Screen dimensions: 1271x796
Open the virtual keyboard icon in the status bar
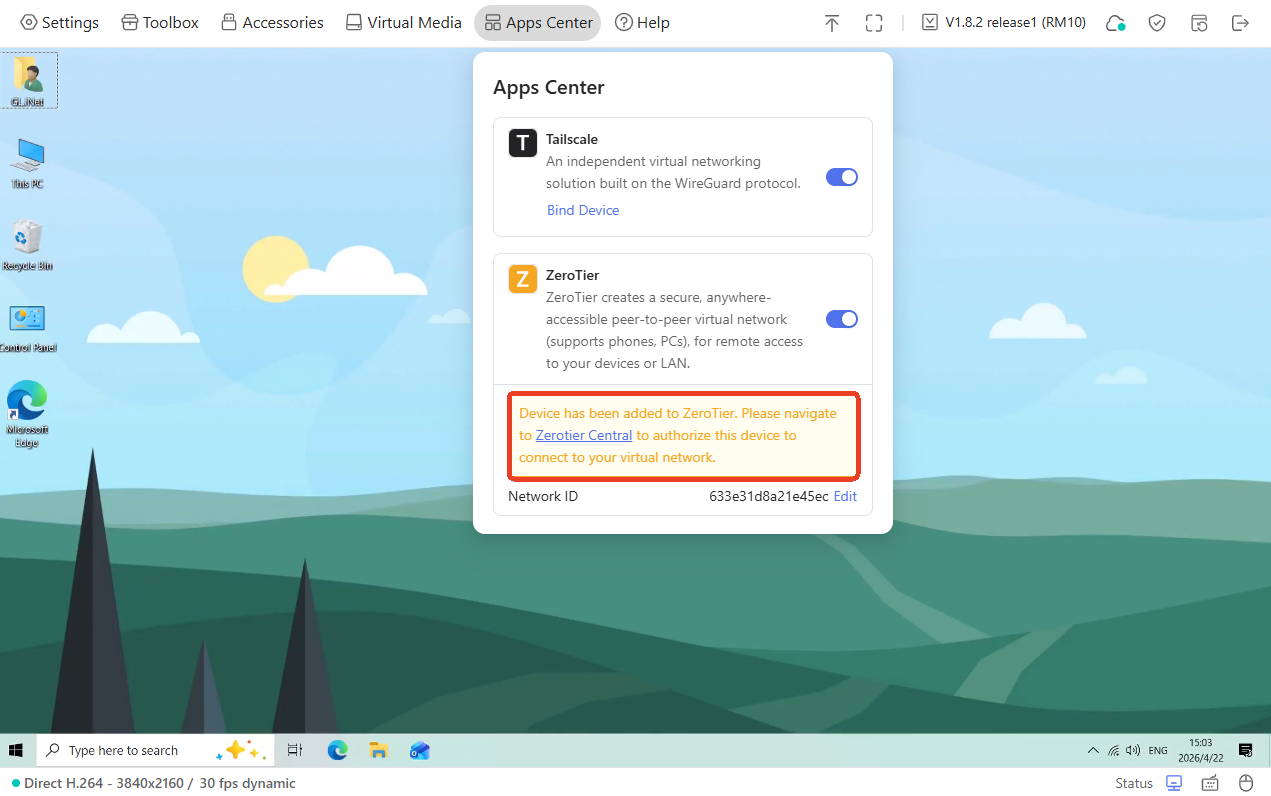(x=1209, y=783)
